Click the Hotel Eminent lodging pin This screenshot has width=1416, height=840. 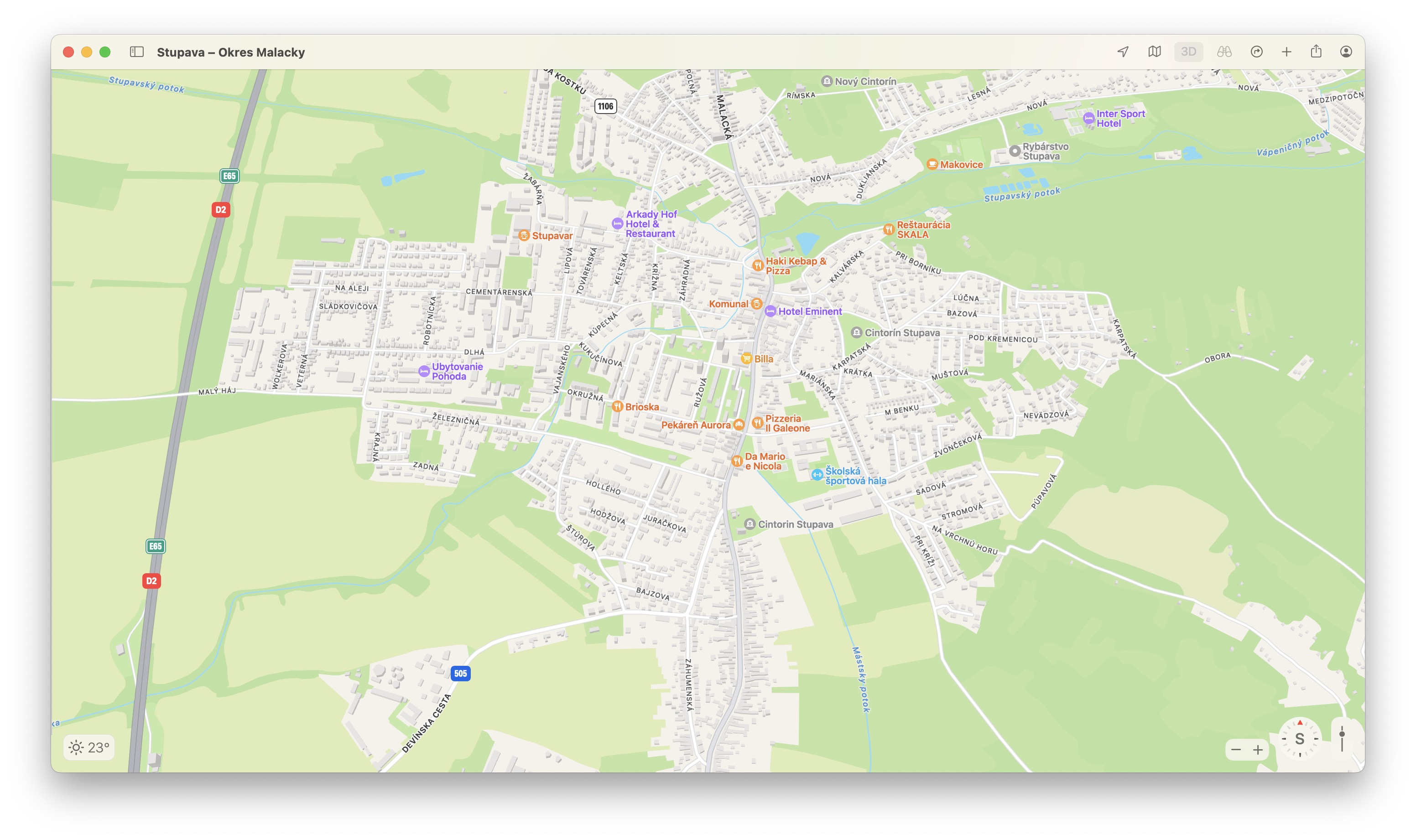coord(770,311)
